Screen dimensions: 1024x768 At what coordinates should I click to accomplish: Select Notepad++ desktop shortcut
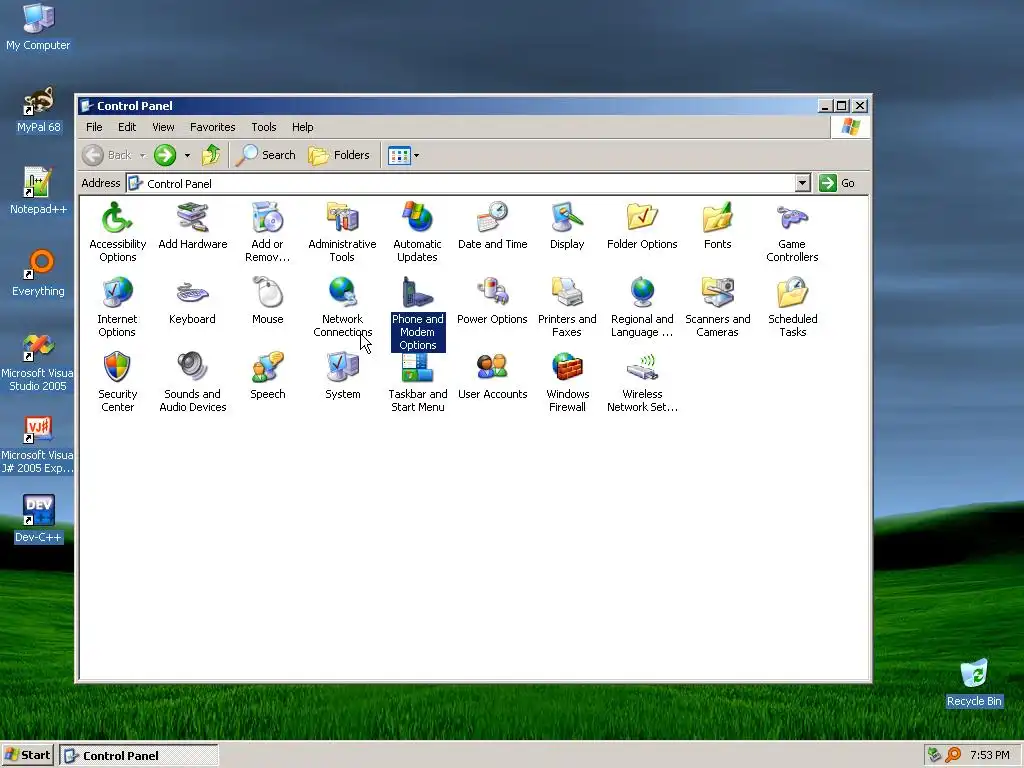[38, 191]
